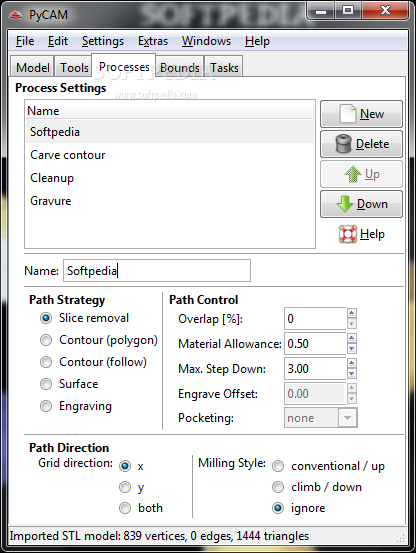Switch to the Bounds tab
Viewport: 416px width, 553px height.
180,67
